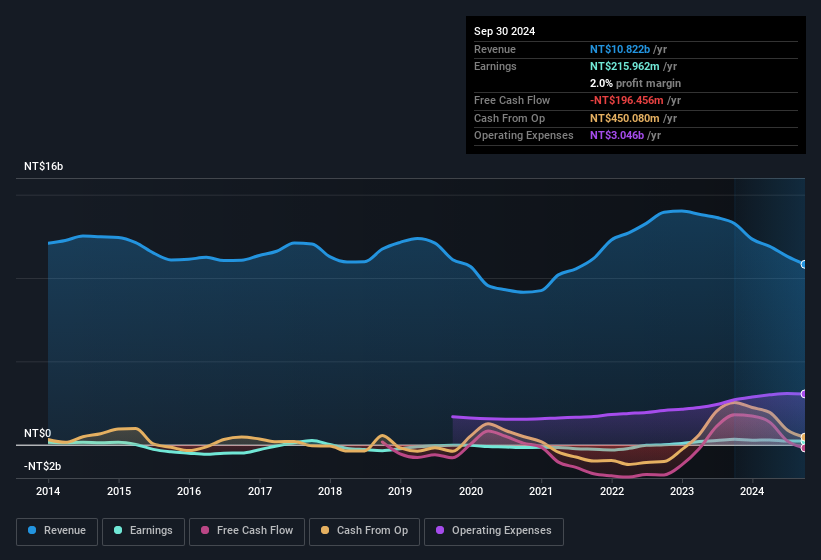Image resolution: width=821 pixels, height=560 pixels.
Task: Click the NT$3.046b operating expenses value
Action: click(617, 136)
